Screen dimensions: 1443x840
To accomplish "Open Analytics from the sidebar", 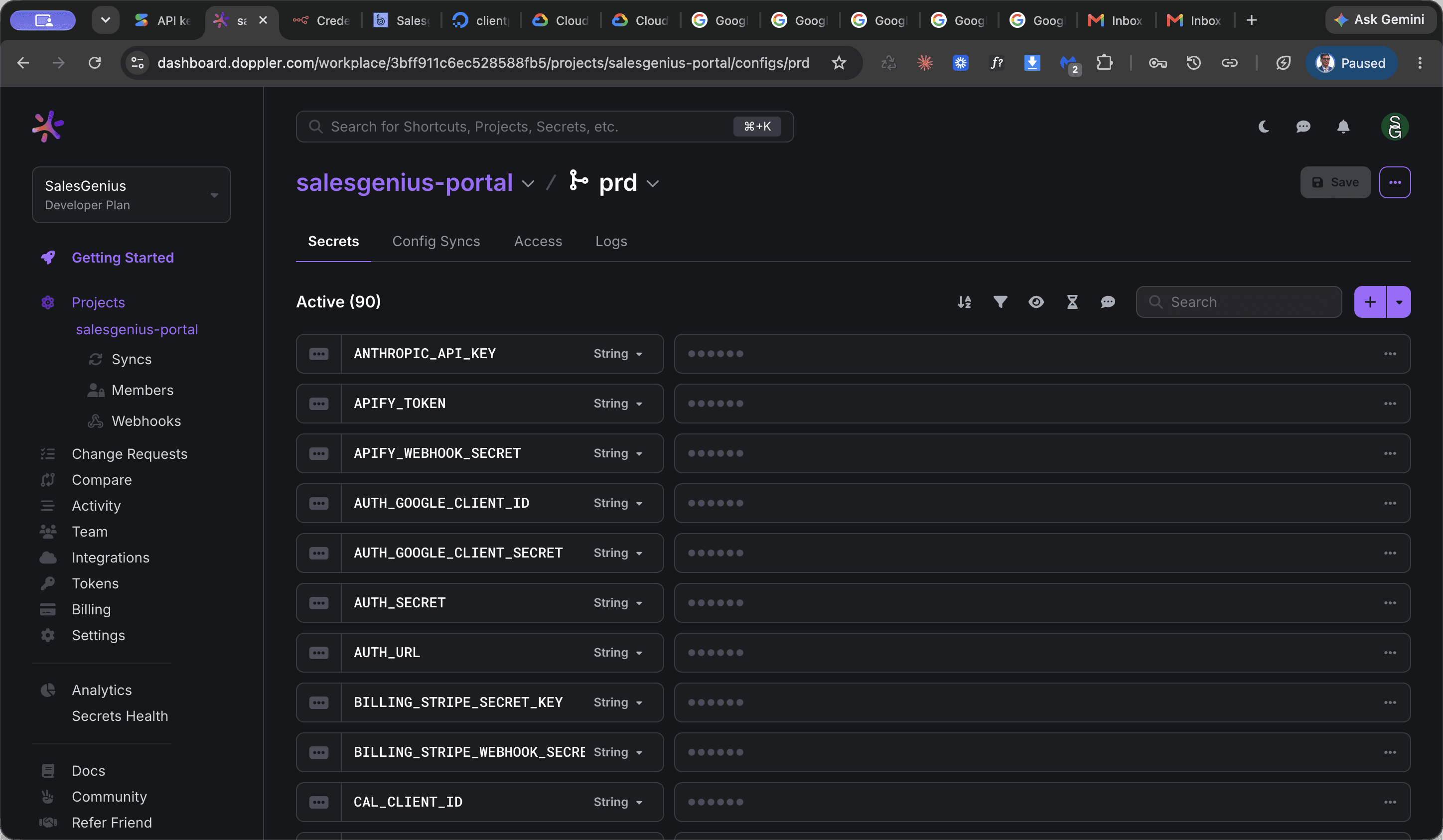I will coord(101,690).
